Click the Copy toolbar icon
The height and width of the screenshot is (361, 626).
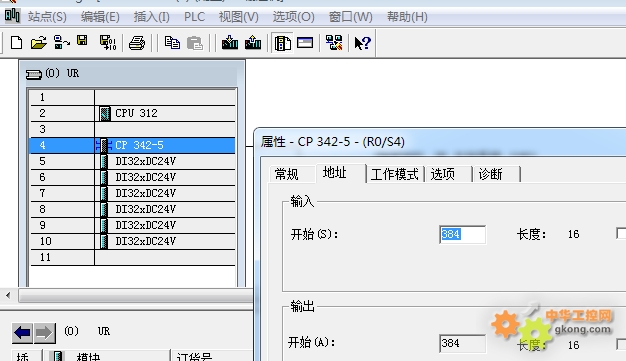click(172, 42)
